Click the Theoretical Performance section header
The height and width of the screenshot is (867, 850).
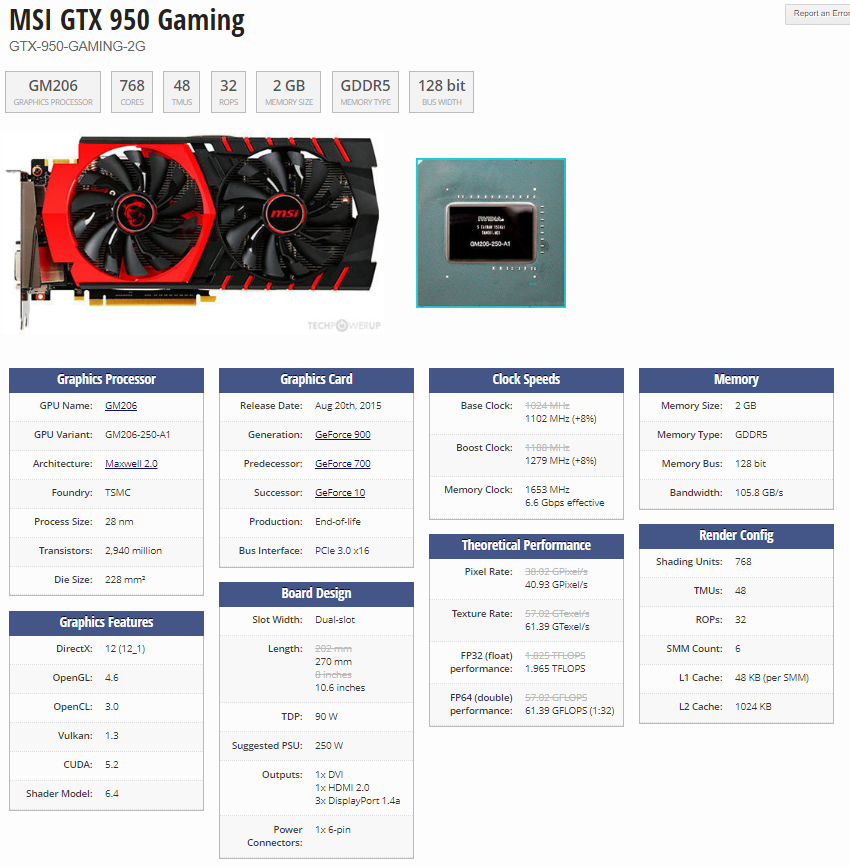(526, 546)
